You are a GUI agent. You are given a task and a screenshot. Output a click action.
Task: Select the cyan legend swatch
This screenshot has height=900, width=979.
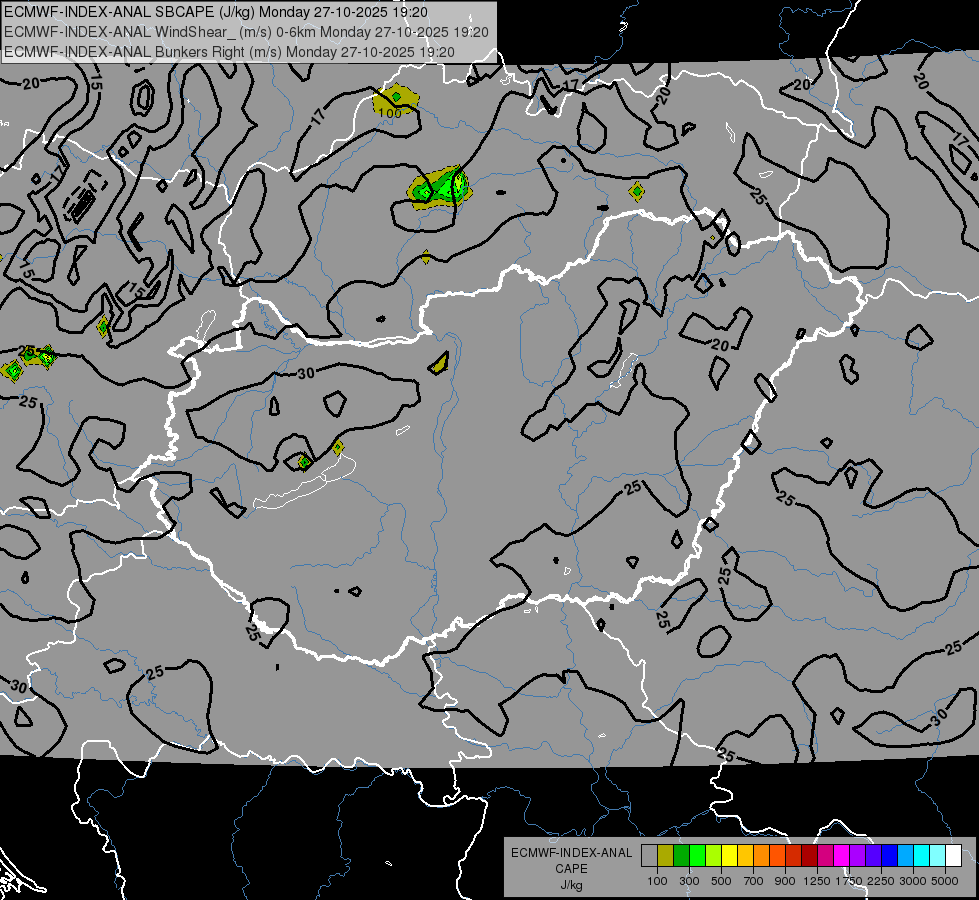click(922, 856)
